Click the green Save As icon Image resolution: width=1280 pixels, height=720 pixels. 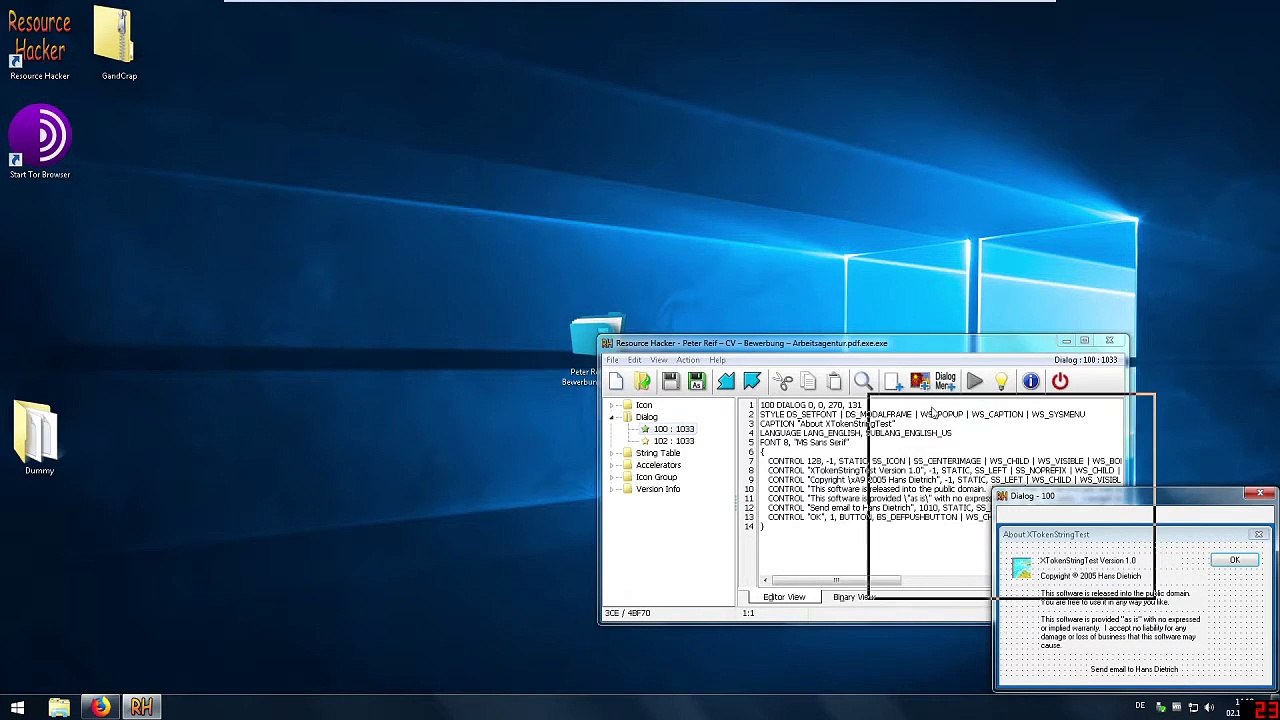[x=697, y=381]
